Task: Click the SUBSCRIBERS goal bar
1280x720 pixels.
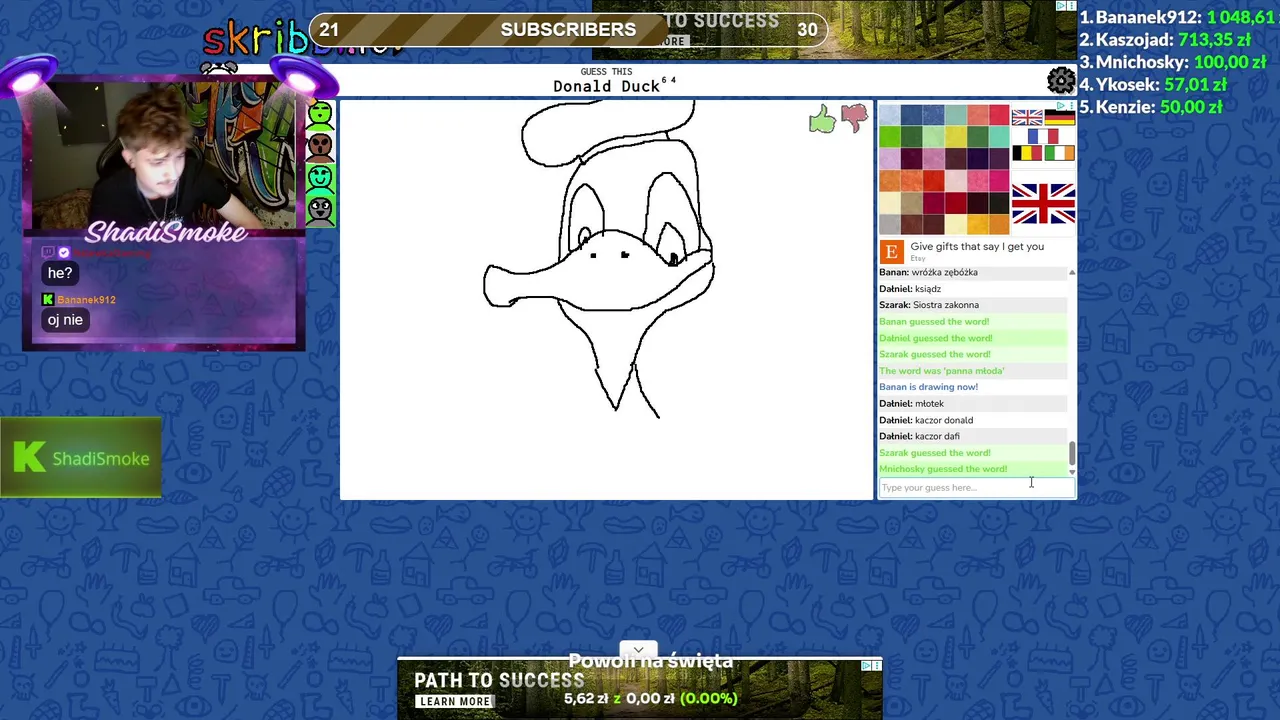Action: [x=568, y=29]
